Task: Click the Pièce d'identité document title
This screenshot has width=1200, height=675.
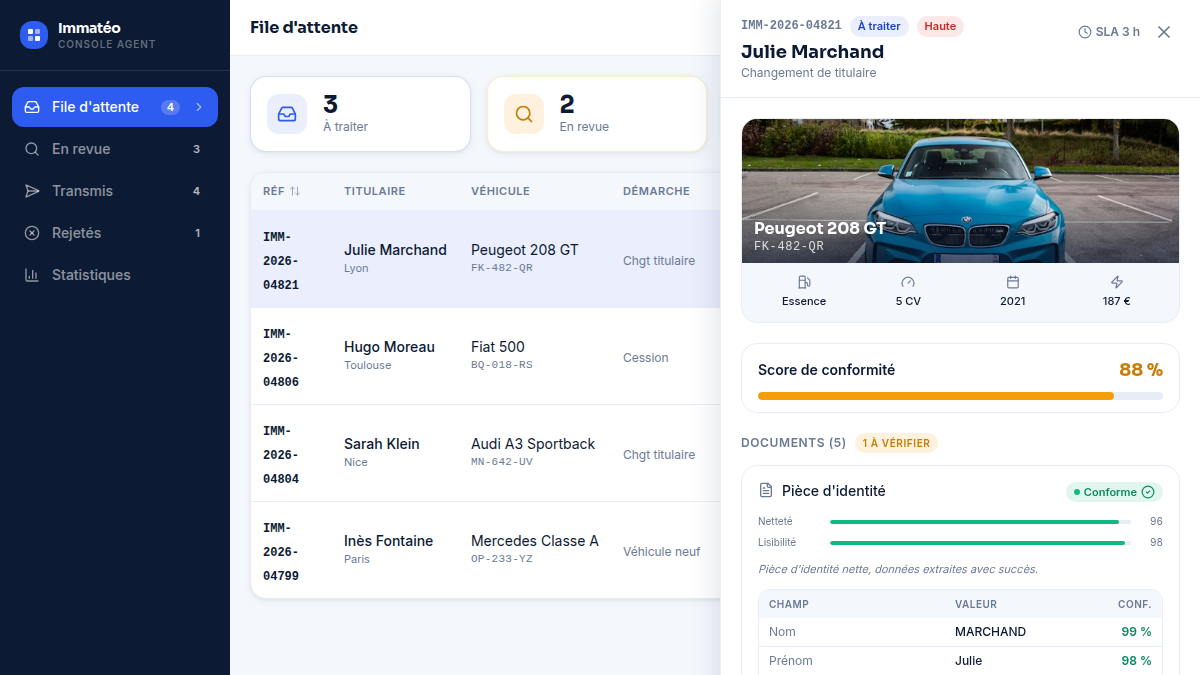Action: tap(834, 491)
